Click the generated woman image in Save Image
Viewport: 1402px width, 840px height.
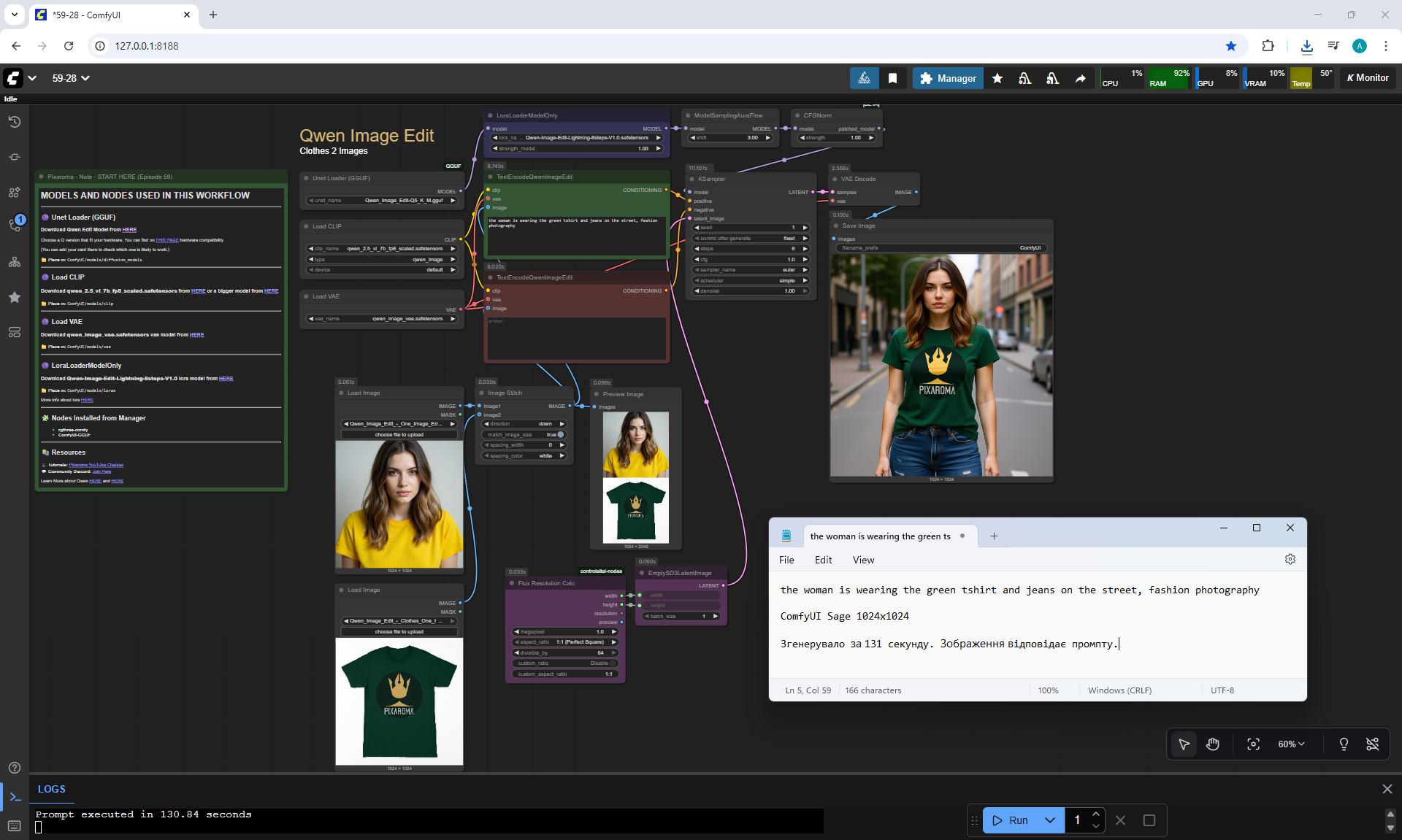coord(941,365)
